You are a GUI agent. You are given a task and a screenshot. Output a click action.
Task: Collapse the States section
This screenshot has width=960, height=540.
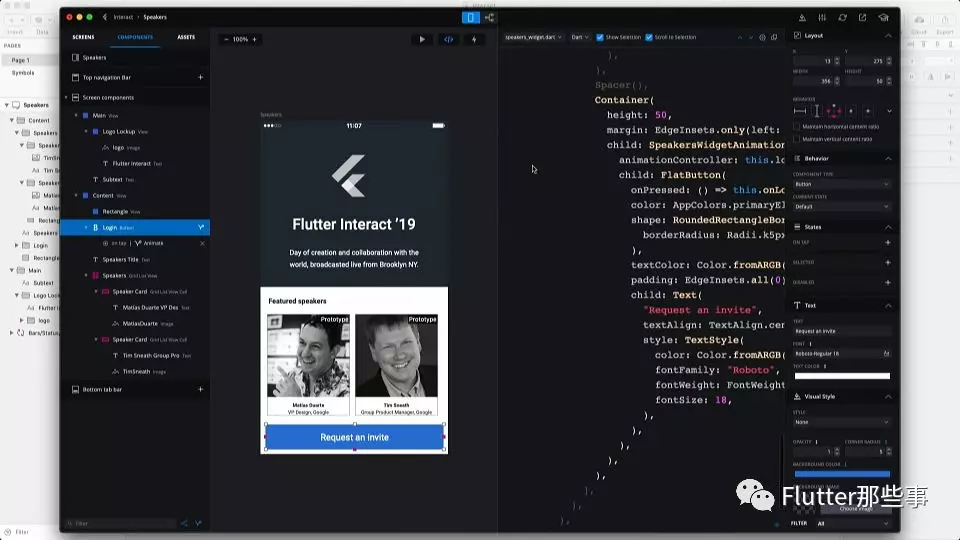tap(888, 227)
